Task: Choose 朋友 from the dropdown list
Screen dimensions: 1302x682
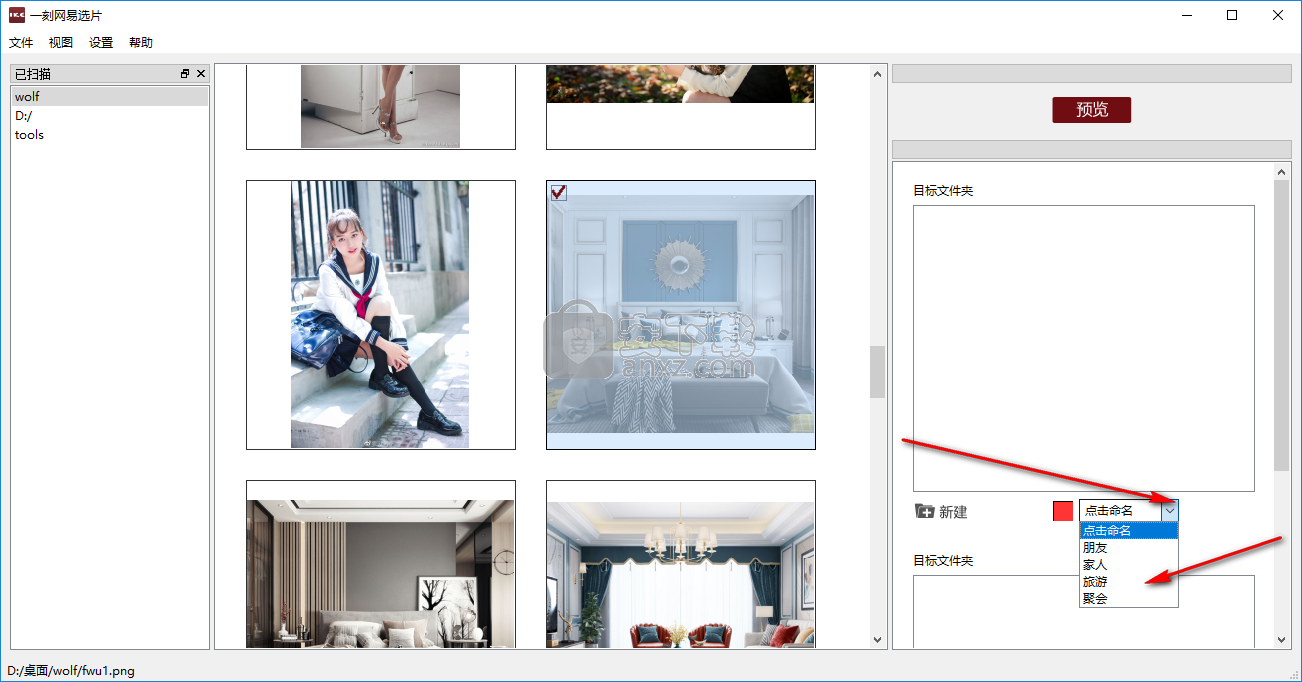Action: 1129,548
